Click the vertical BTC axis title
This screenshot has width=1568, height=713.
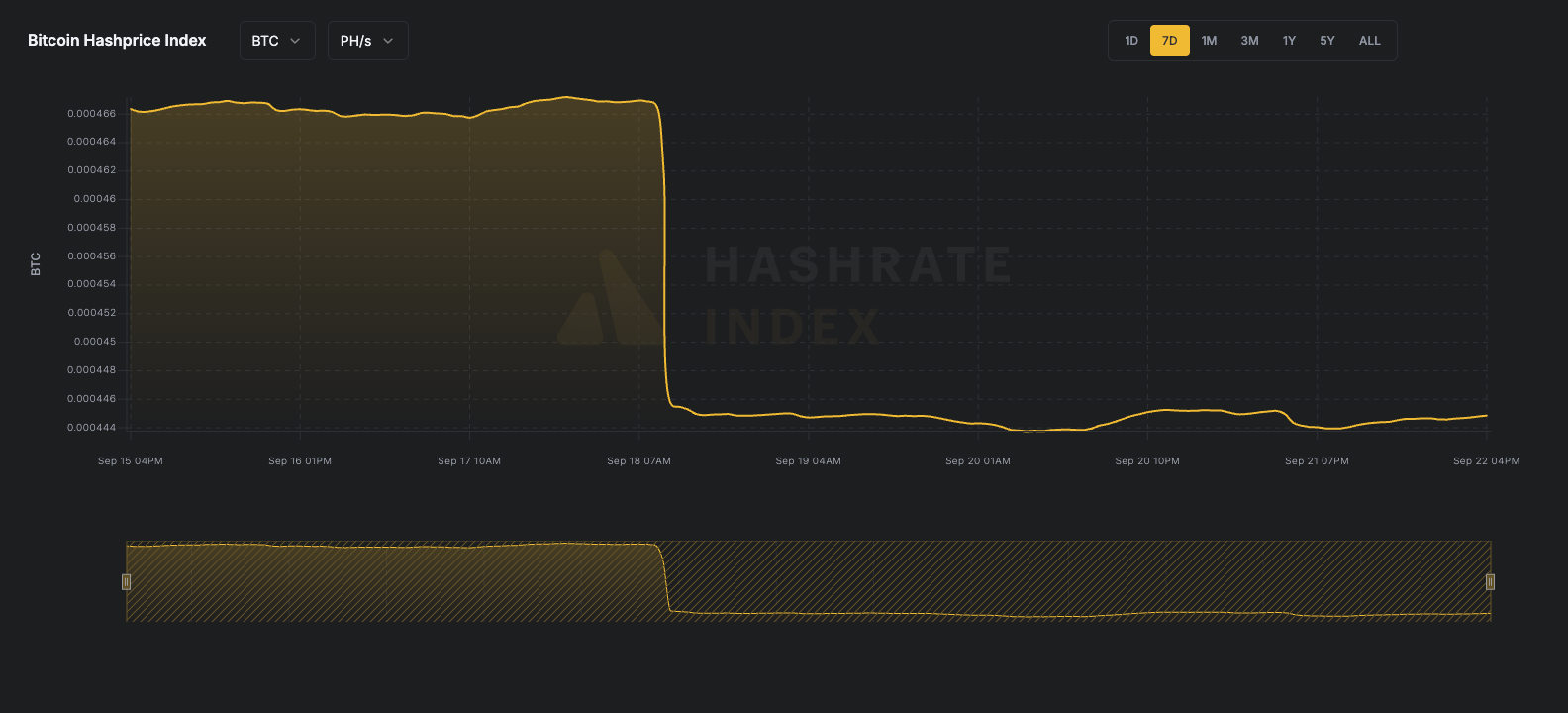click(36, 264)
